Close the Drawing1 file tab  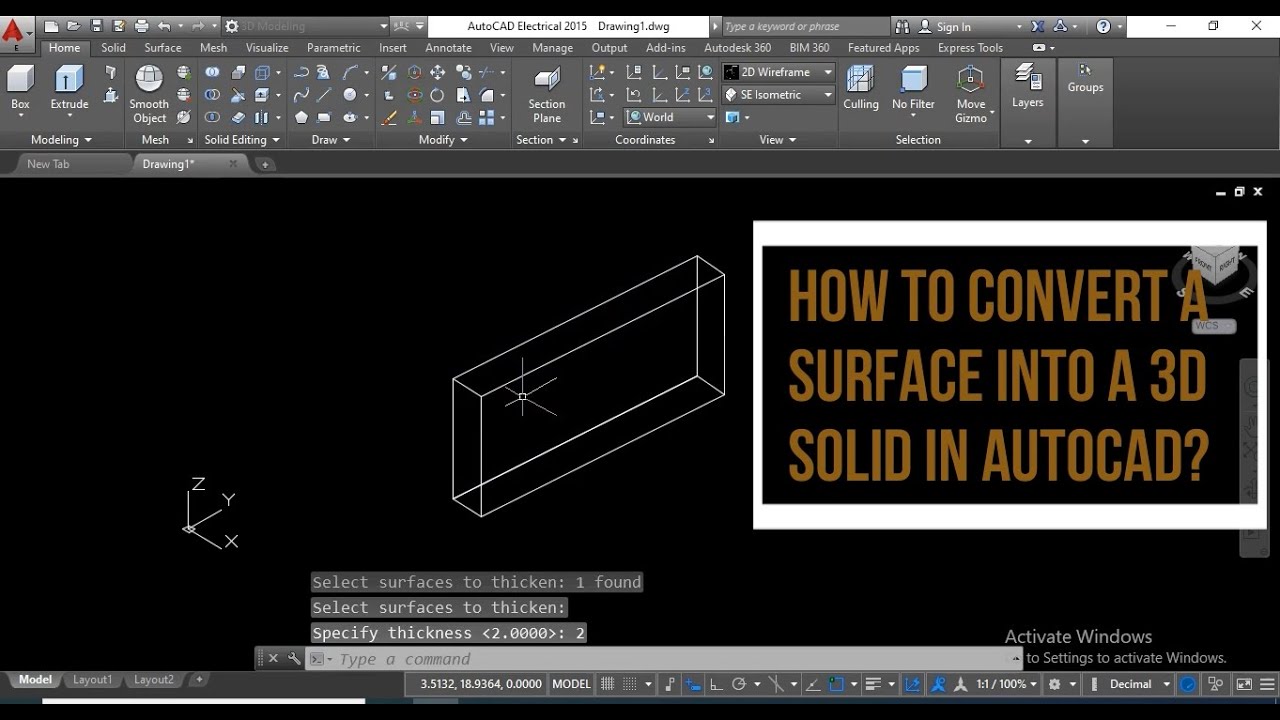[x=233, y=164]
